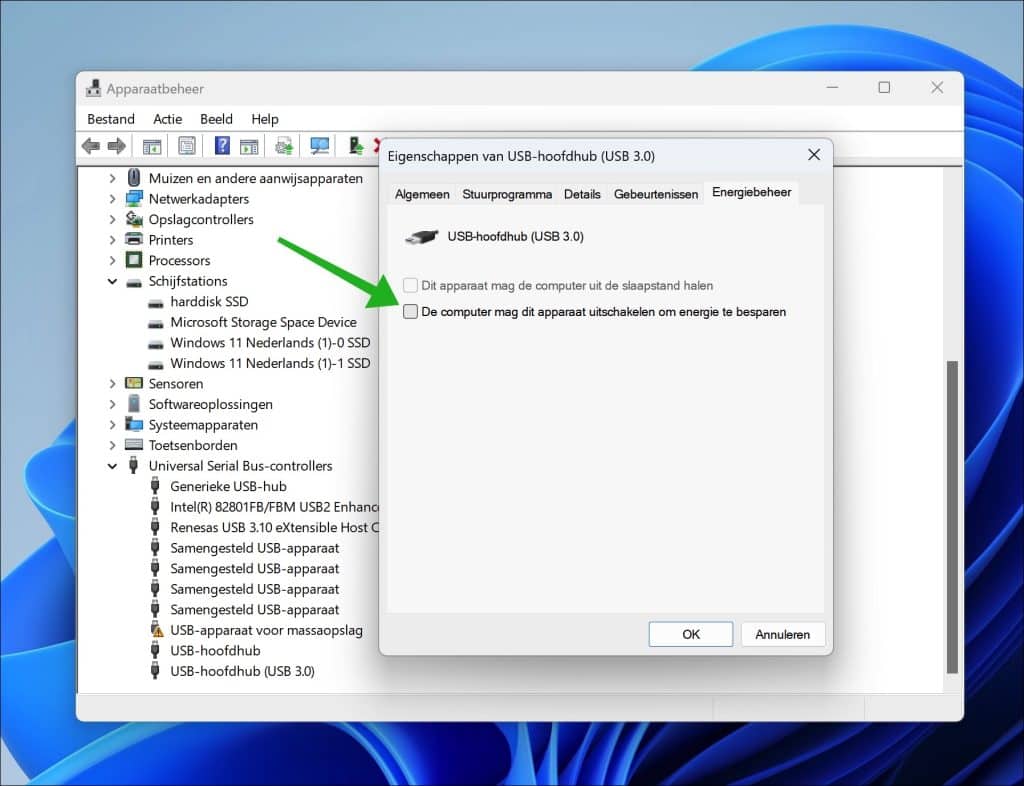
Task: Expand the Sensoren node
Action: (112, 384)
